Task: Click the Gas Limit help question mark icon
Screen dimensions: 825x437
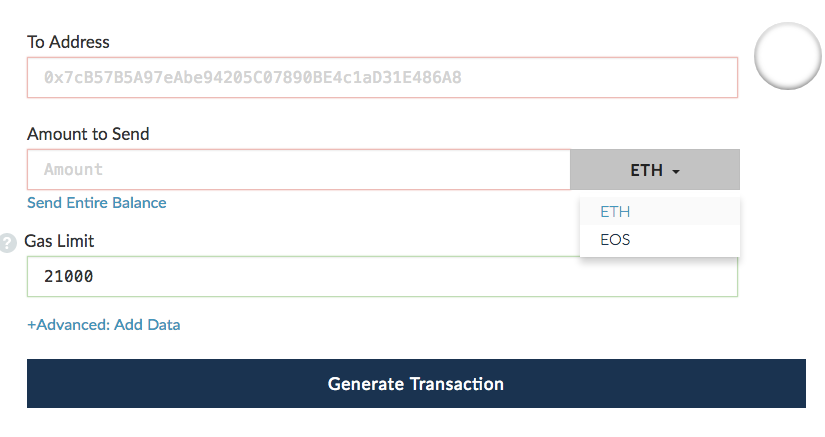Action: (7, 243)
